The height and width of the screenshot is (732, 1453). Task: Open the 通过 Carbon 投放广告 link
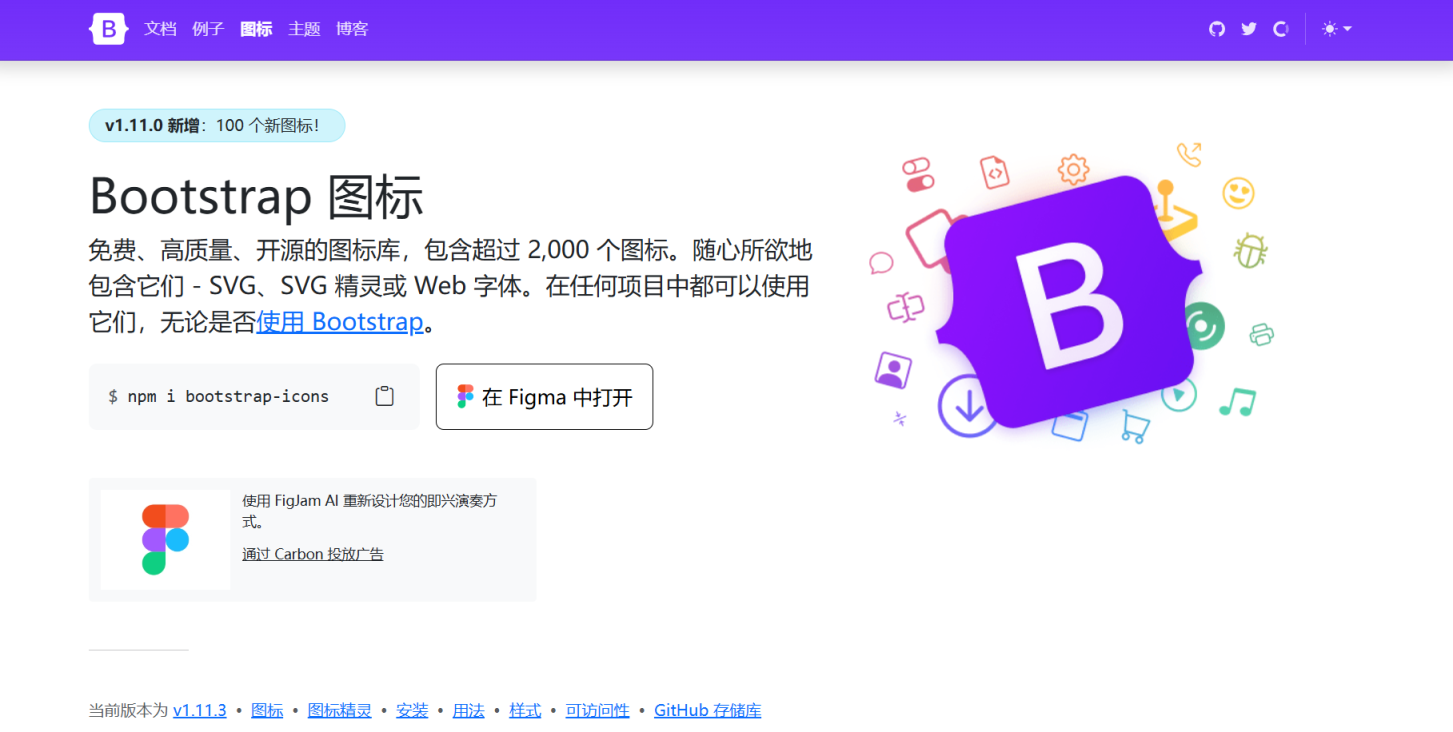[311, 553]
